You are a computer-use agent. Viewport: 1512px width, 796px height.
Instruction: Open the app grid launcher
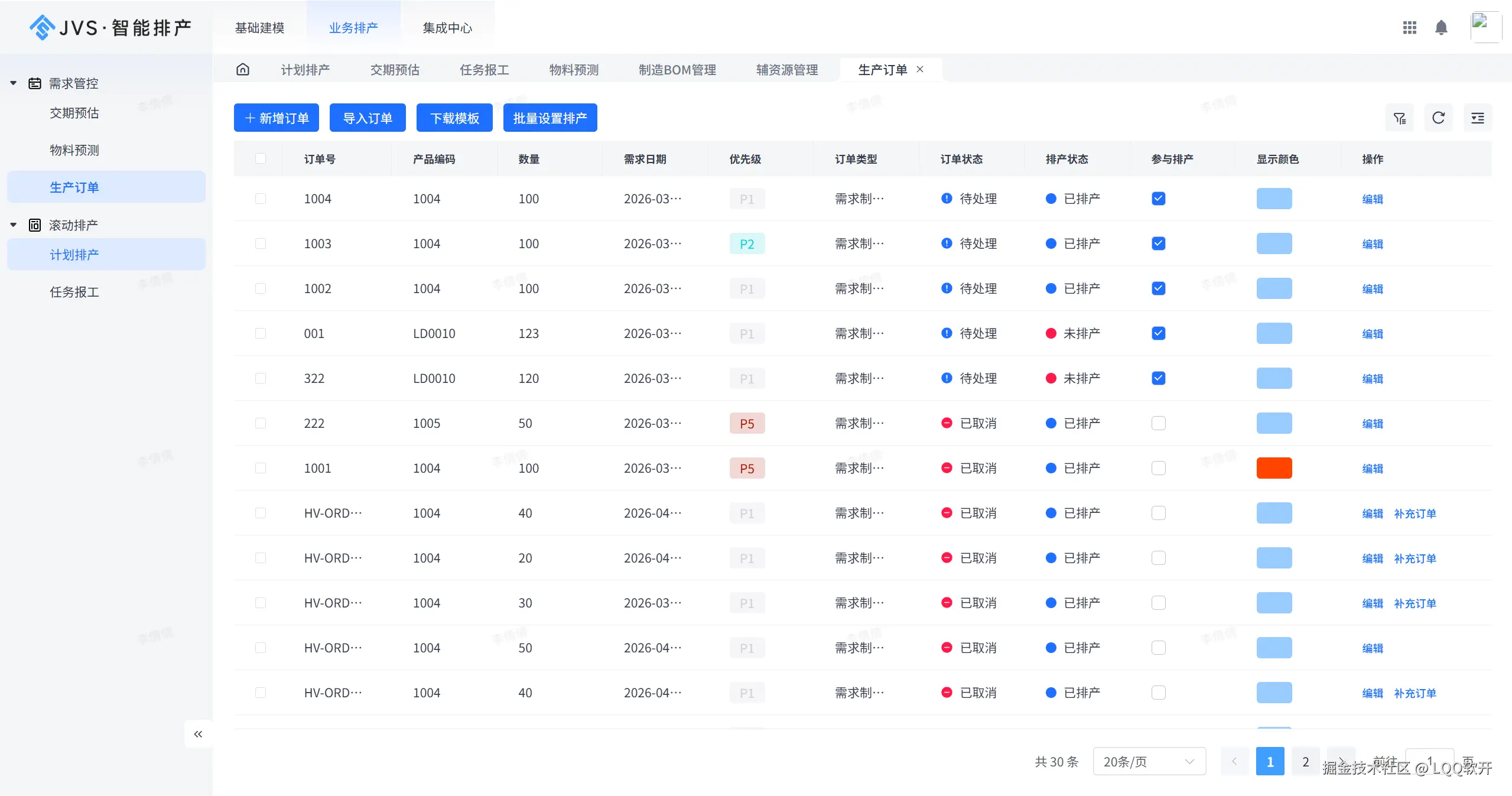click(x=1409, y=27)
